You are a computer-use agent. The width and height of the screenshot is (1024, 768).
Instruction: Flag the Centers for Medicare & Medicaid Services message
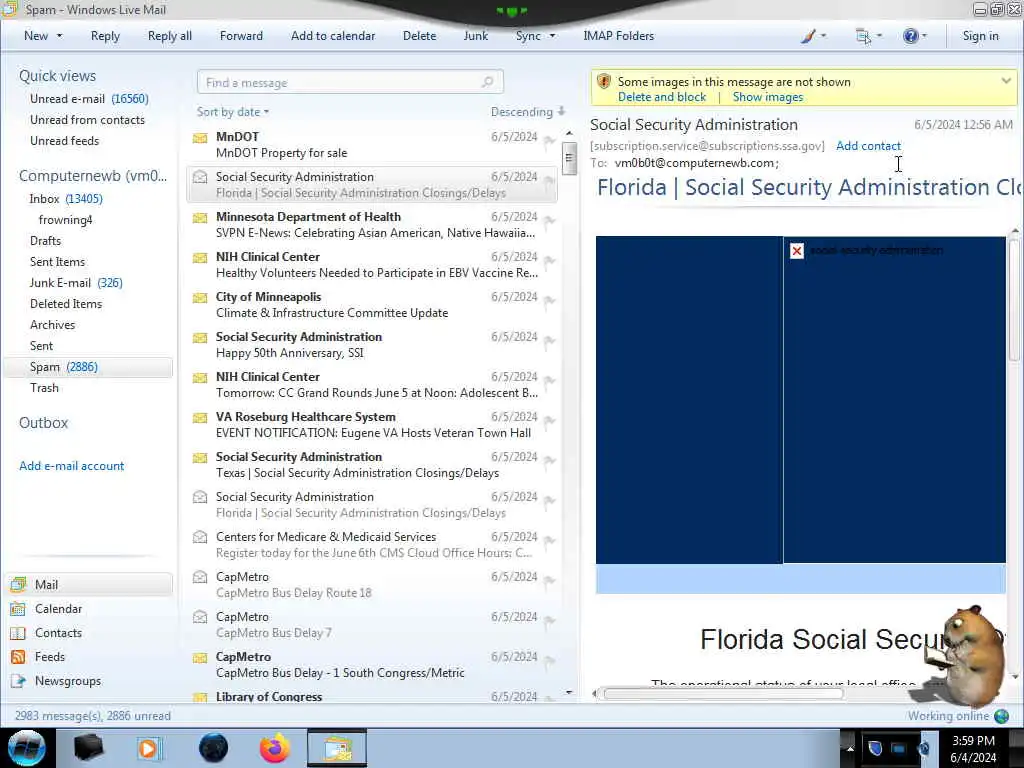[x=550, y=540]
